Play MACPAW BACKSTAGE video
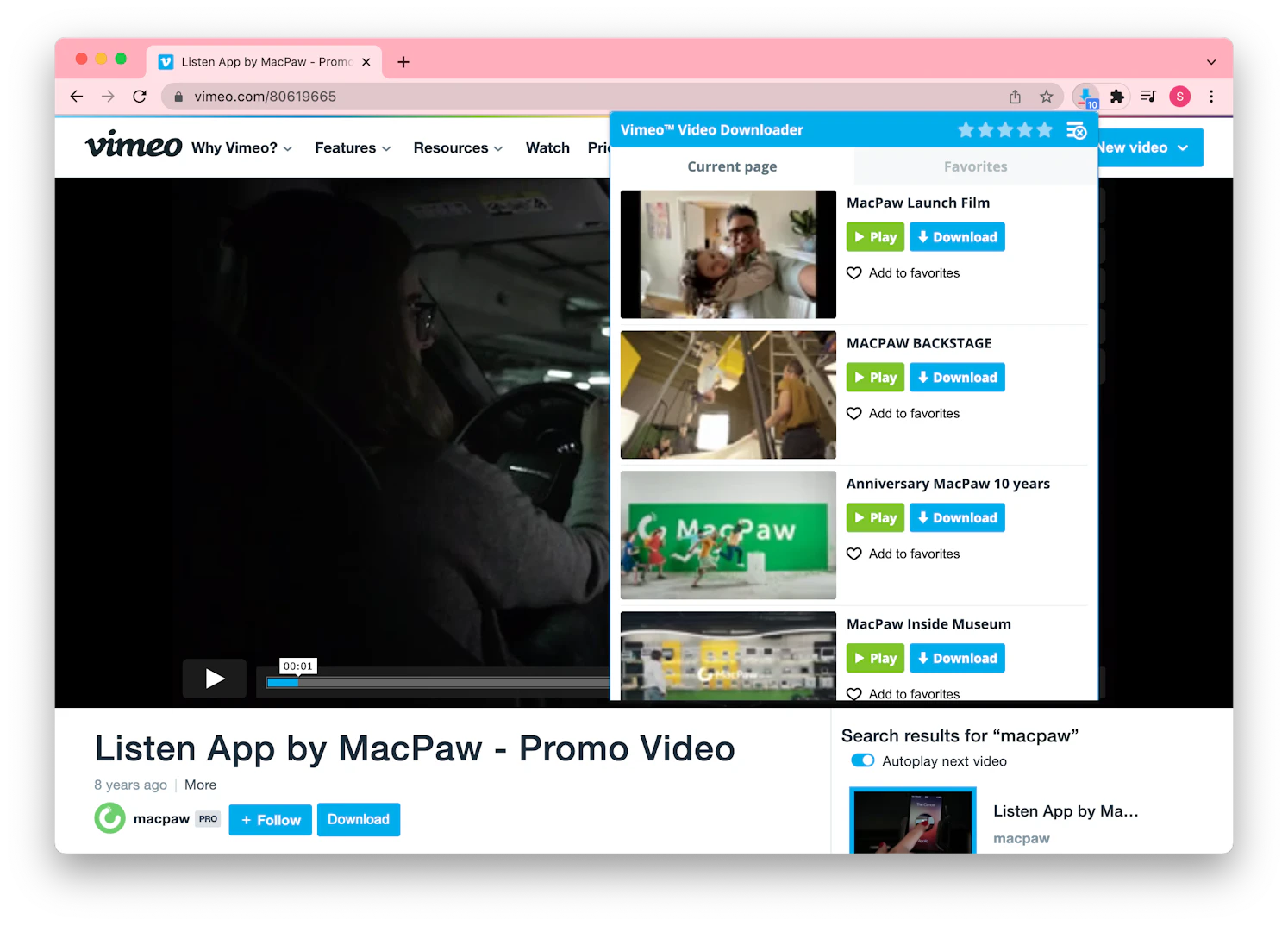1288x926 pixels. (x=875, y=378)
